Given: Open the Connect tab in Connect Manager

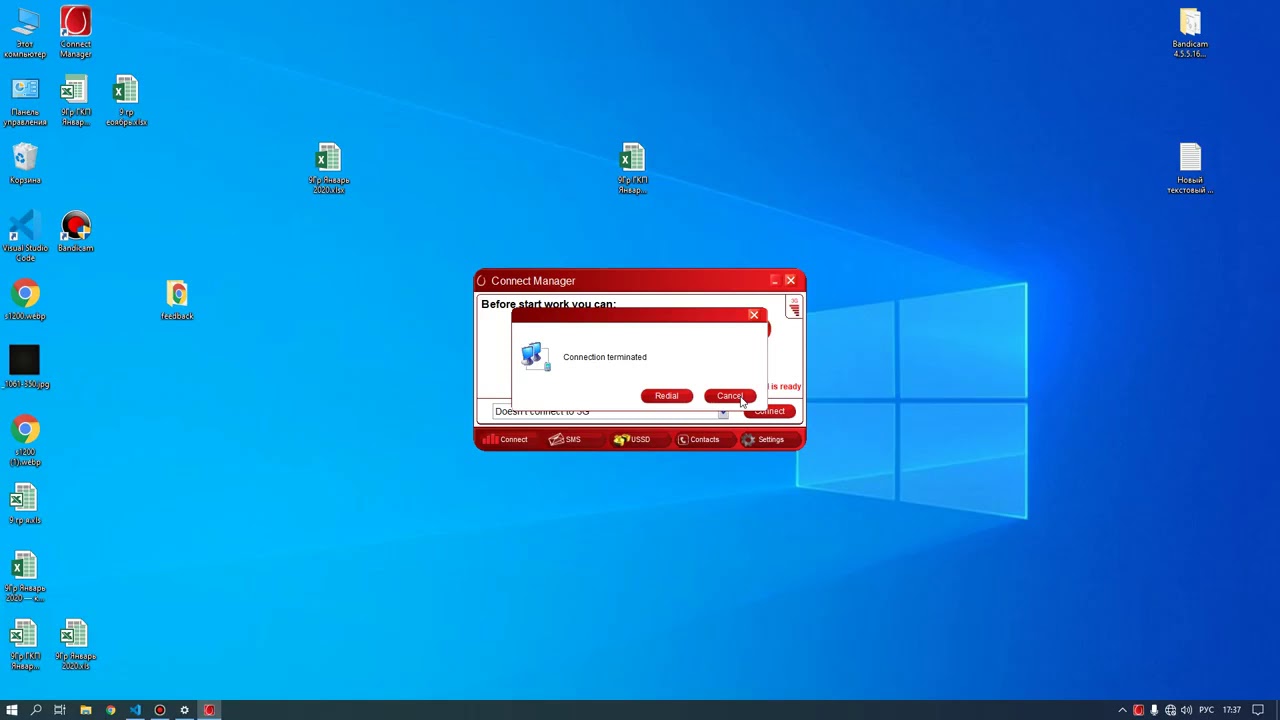Looking at the screenshot, I should tap(505, 439).
